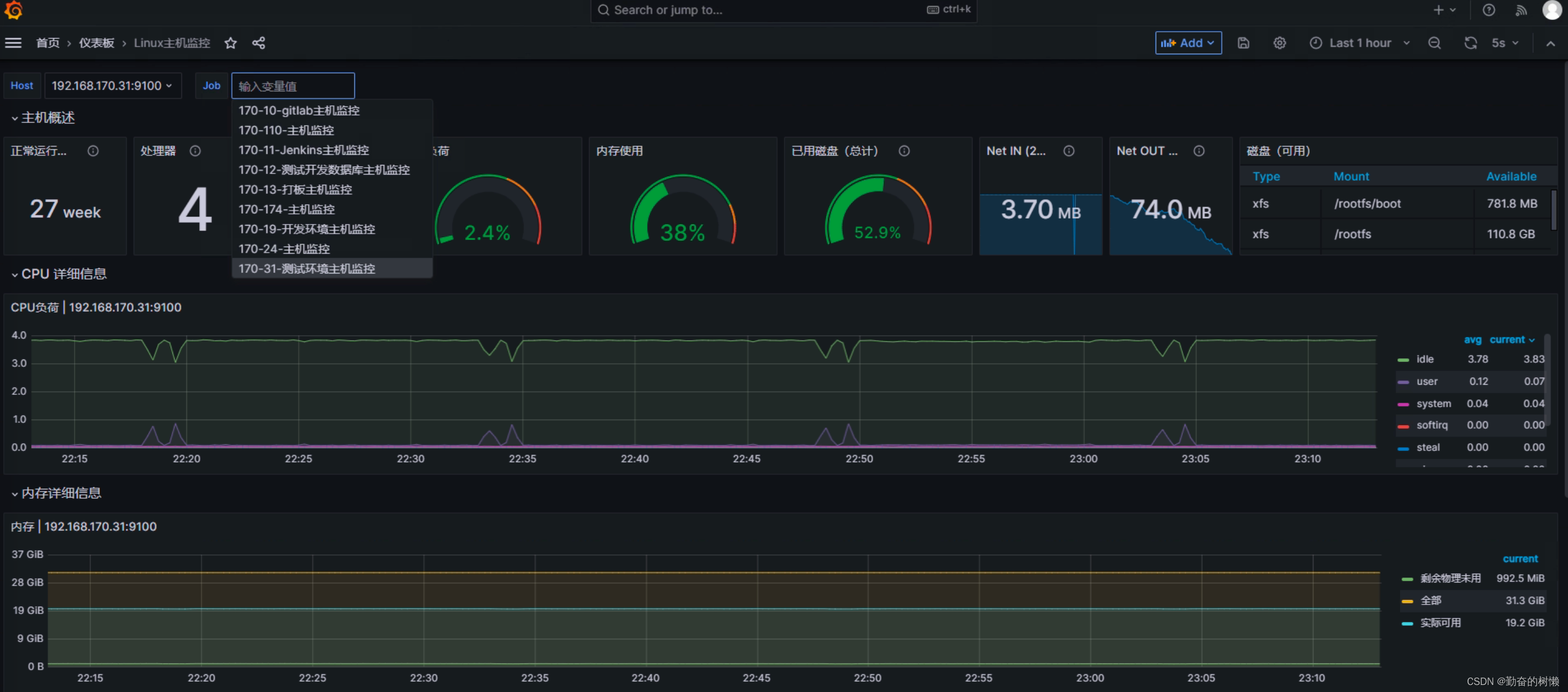This screenshot has height=692, width=1568.
Task: Open the hamburger navigation menu
Action: click(x=13, y=42)
